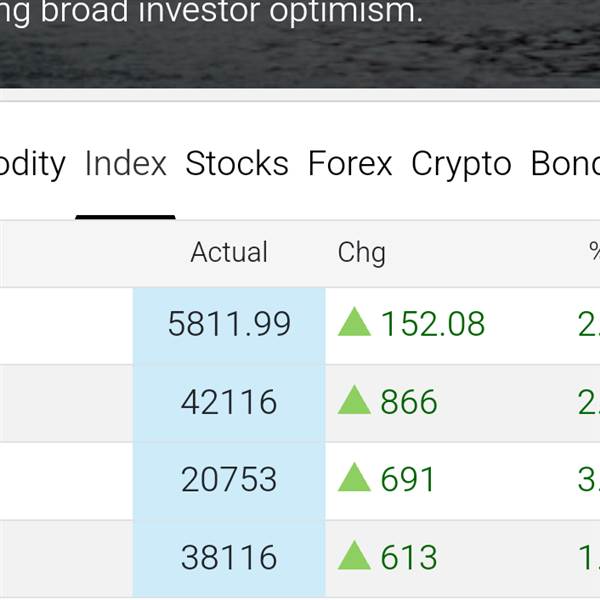
Task: Click the 691 change value
Action: [408, 479]
